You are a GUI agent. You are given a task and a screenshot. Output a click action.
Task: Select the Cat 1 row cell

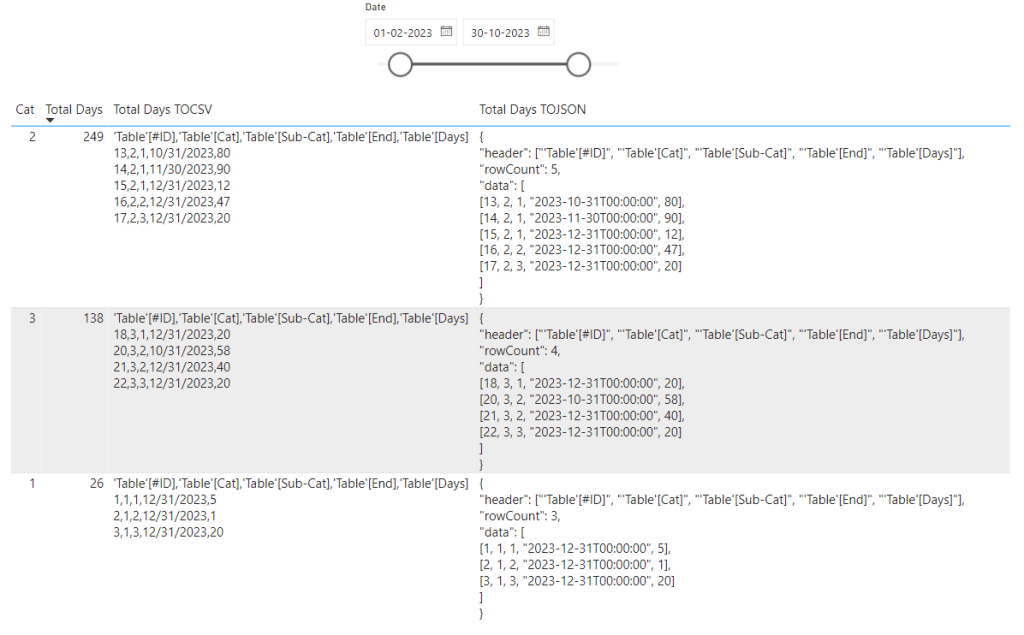tap(31, 483)
